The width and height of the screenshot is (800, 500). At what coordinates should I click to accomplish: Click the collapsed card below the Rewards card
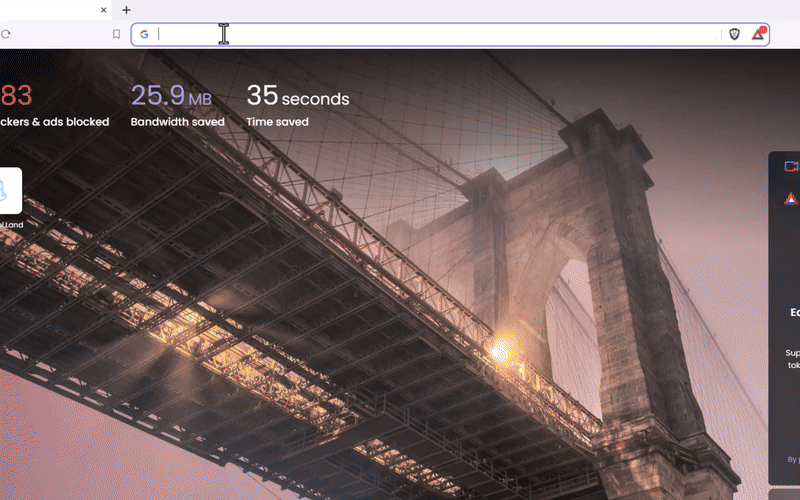click(785, 494)
